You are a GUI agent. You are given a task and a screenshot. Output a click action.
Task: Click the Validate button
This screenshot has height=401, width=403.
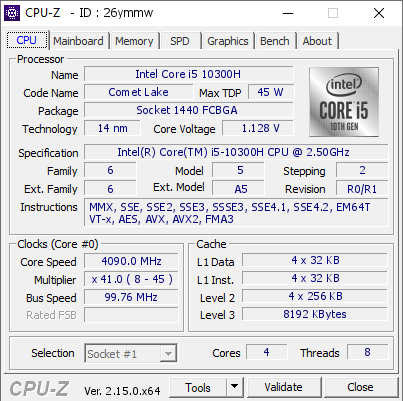point(283,387)
